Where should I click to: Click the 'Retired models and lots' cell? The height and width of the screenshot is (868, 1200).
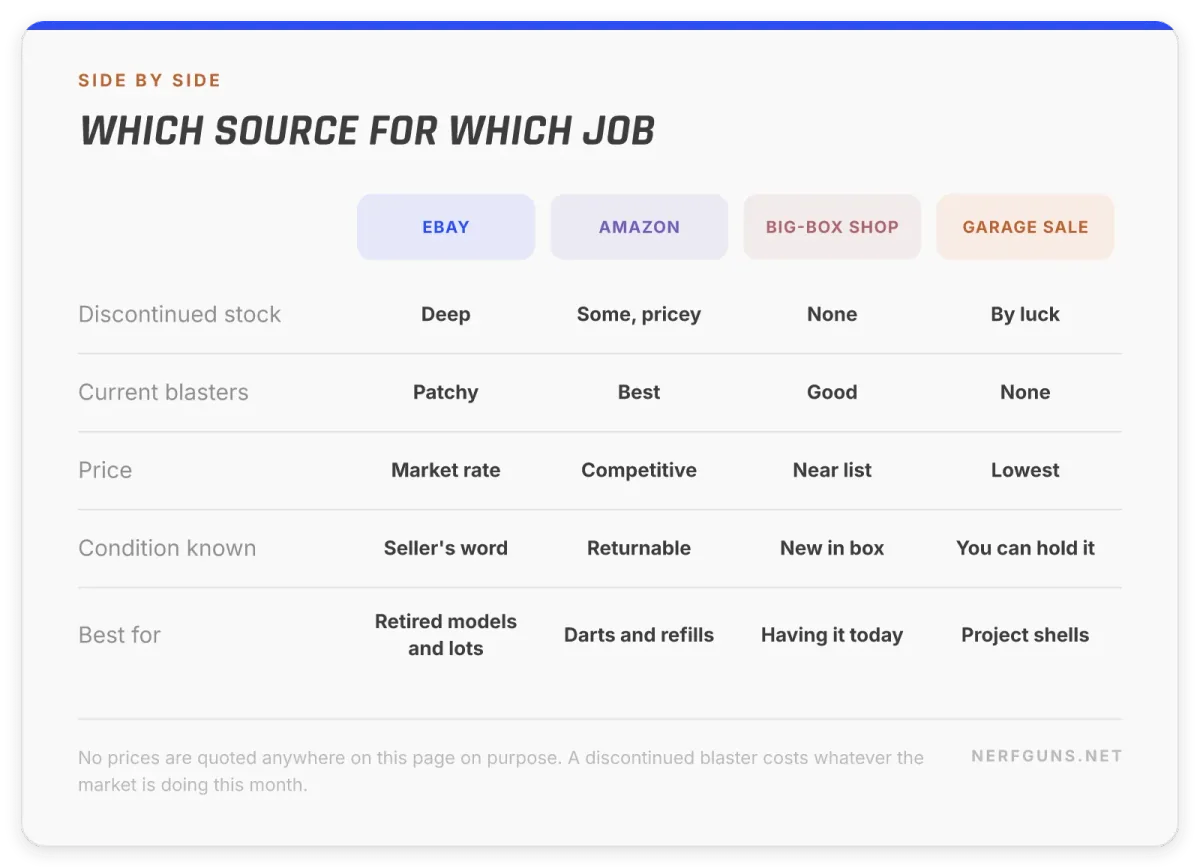(x=446, y=635)
